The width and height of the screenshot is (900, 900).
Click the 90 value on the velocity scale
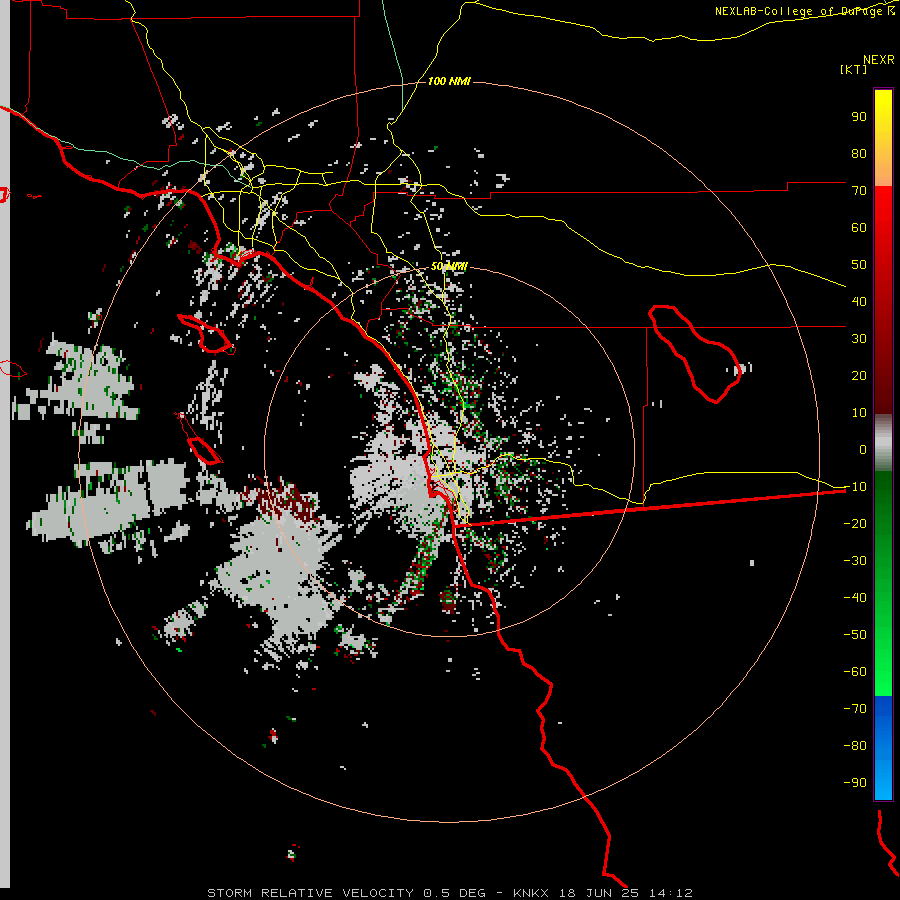point(859,117)
